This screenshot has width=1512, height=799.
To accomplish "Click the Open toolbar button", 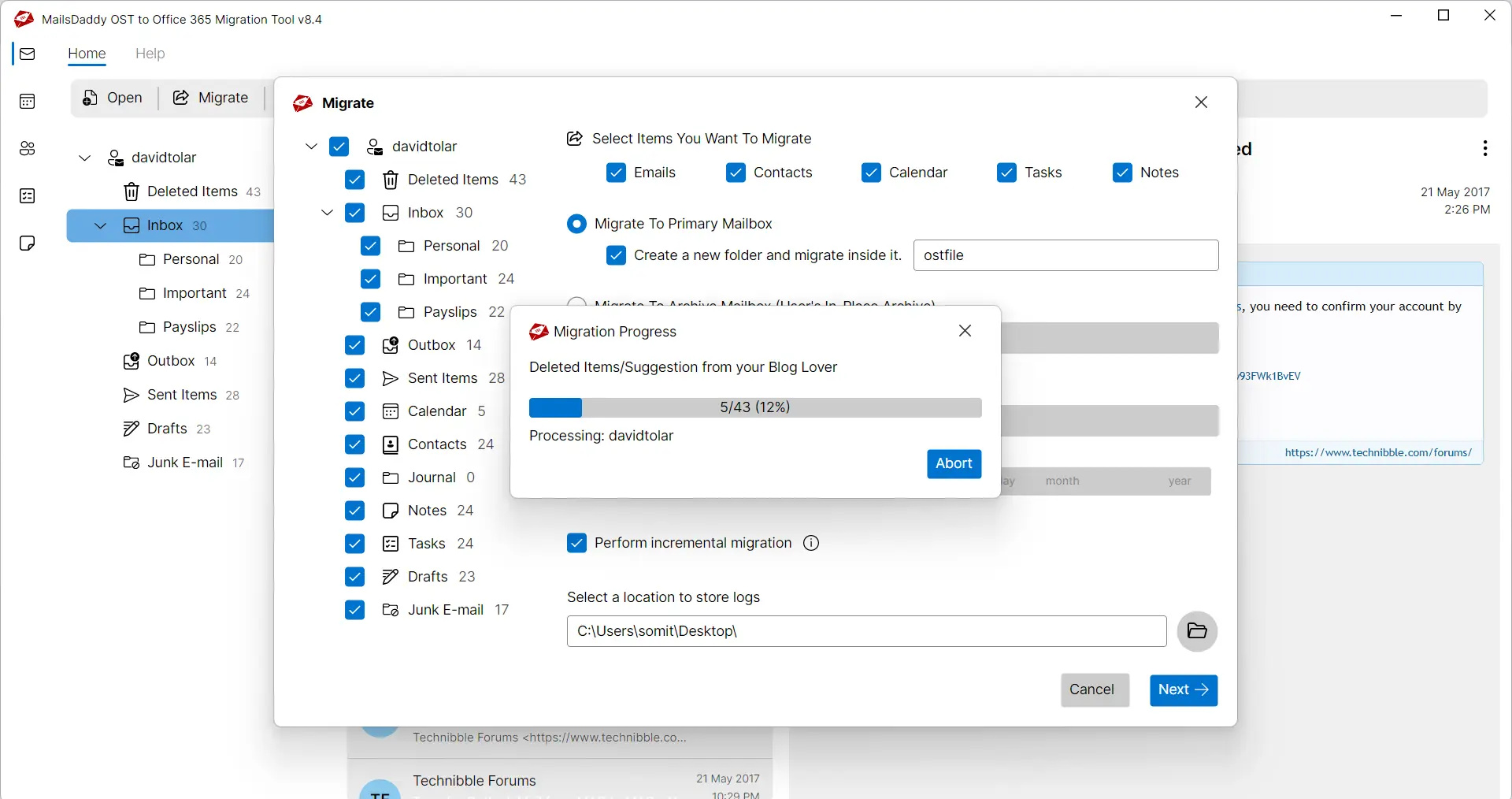I will coord(113,98).
